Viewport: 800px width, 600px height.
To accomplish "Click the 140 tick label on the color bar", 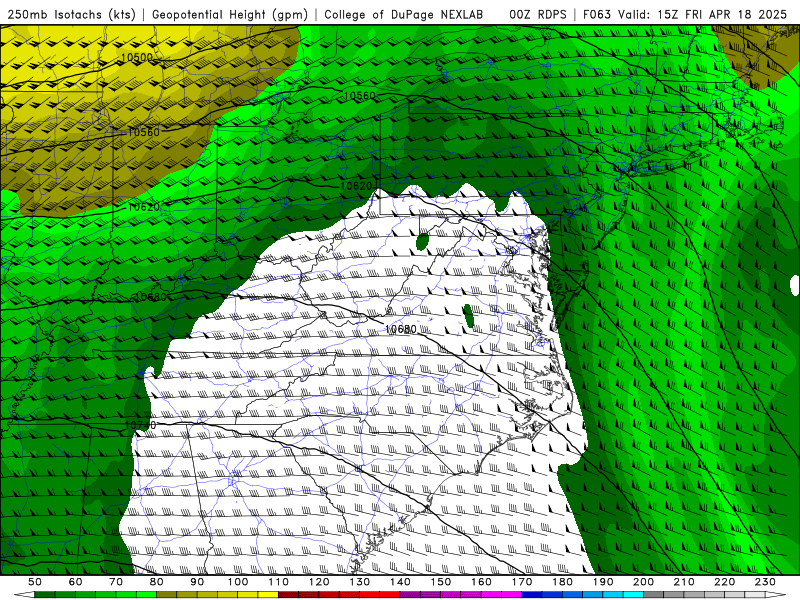I will [401, 582].
